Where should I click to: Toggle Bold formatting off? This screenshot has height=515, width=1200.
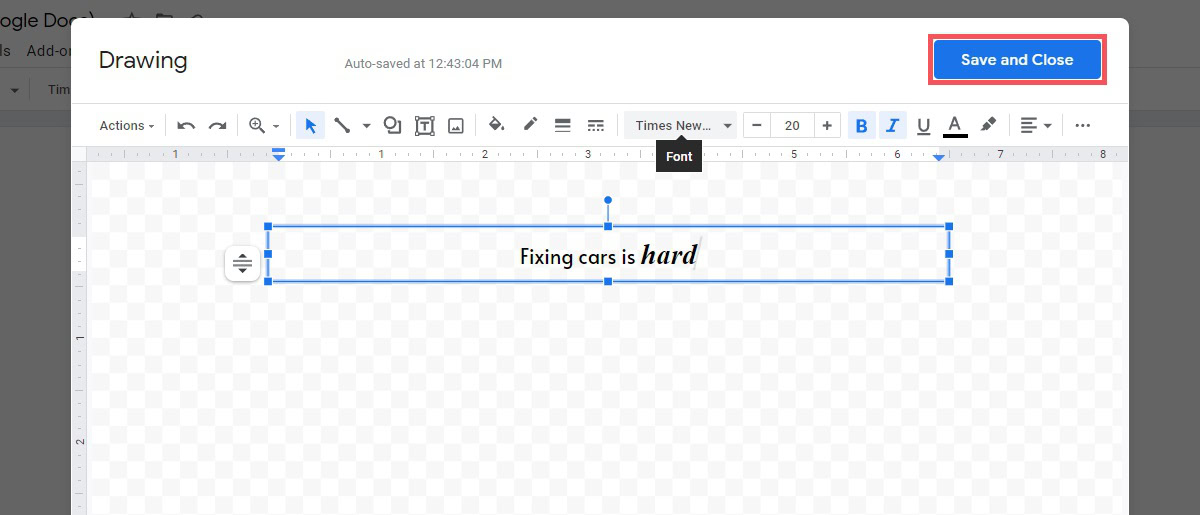[x=861, y=125]
